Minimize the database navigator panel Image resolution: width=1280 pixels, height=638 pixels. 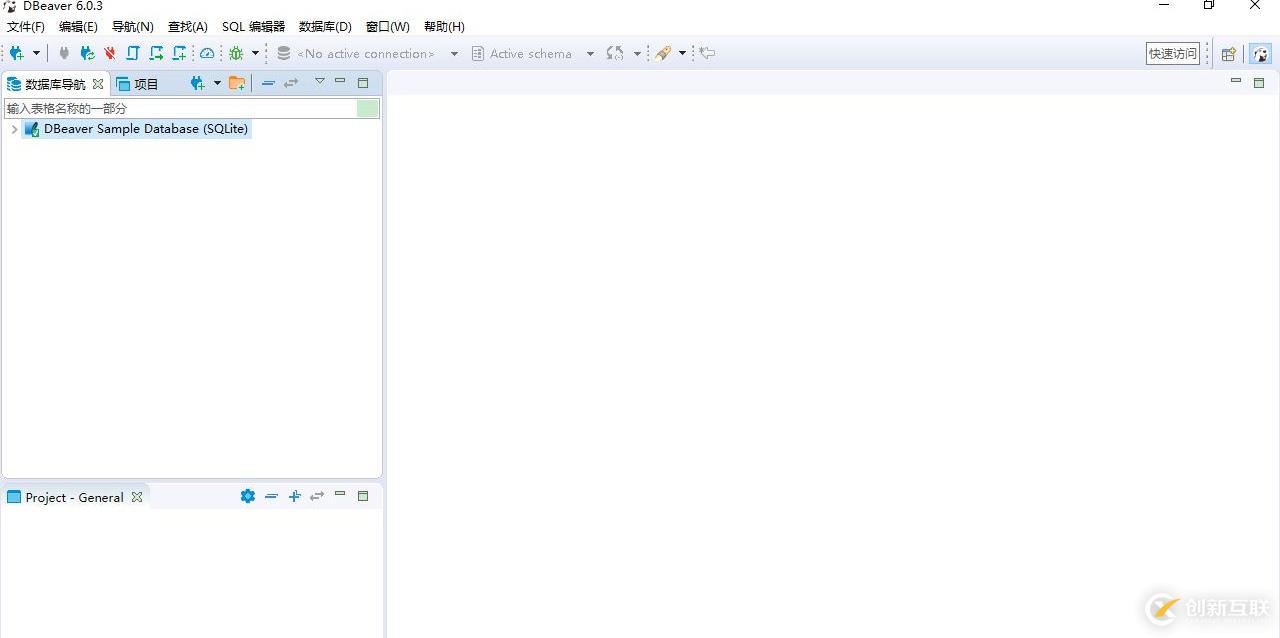(340, 81)
